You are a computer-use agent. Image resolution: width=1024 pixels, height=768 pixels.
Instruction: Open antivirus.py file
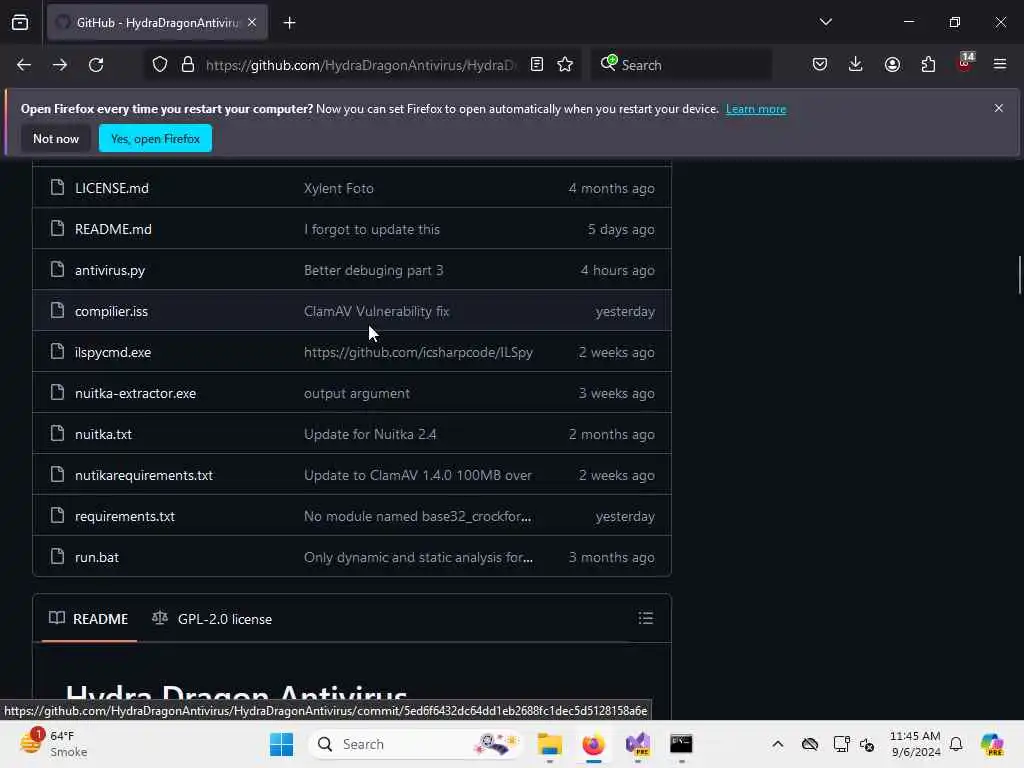pos(110,270)
